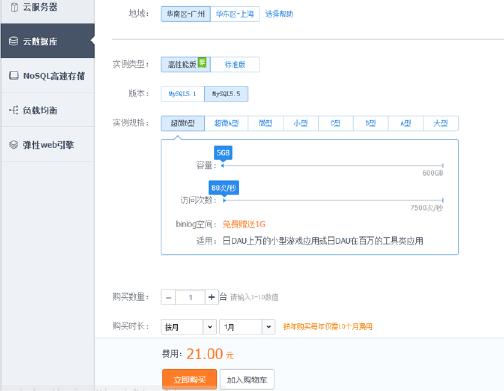Pick the 小型 instance spec
Screen dimensions: 504x391
coord(301,123)
